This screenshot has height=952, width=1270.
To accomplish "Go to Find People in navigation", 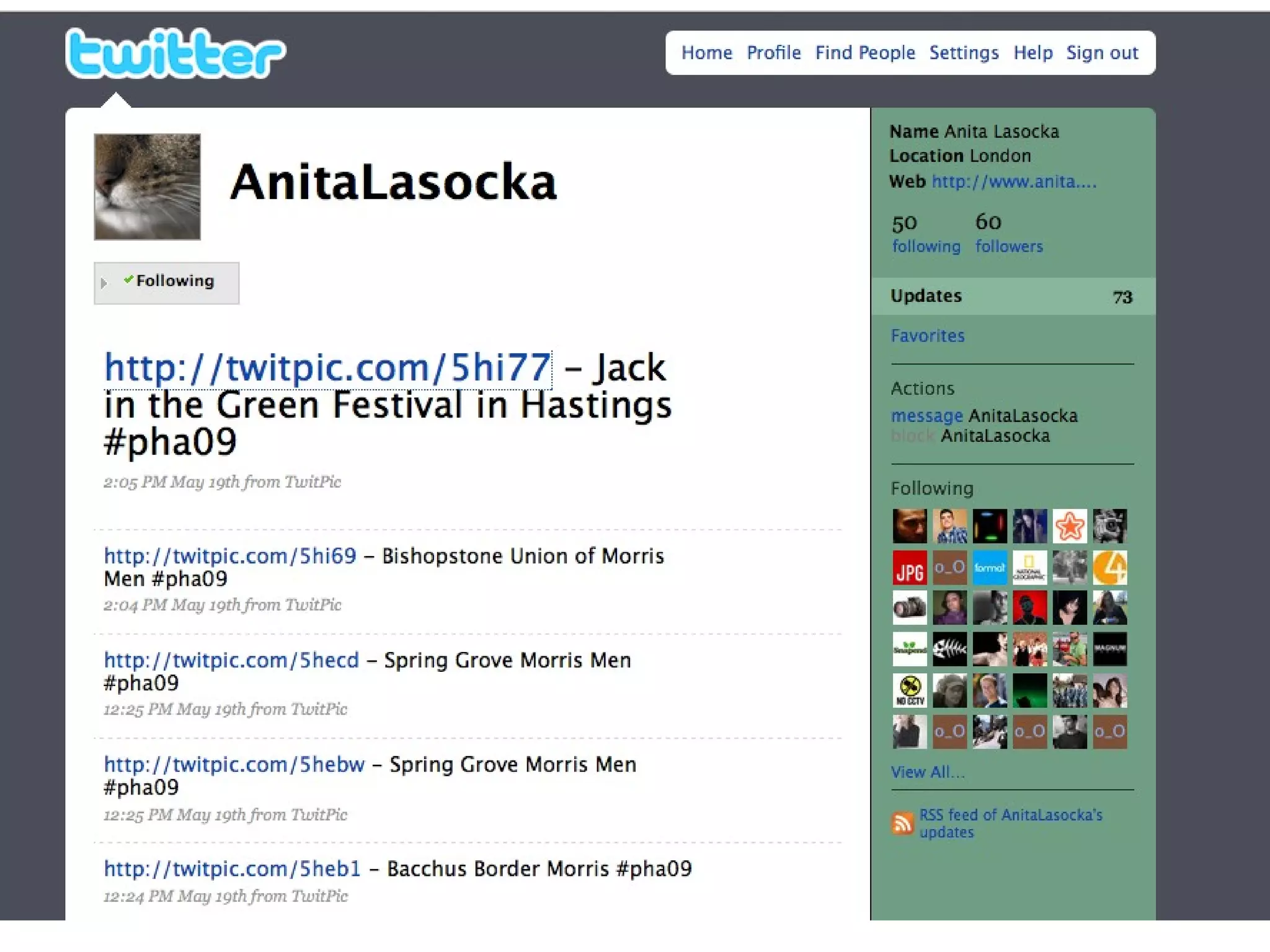I will click(864, 53).
